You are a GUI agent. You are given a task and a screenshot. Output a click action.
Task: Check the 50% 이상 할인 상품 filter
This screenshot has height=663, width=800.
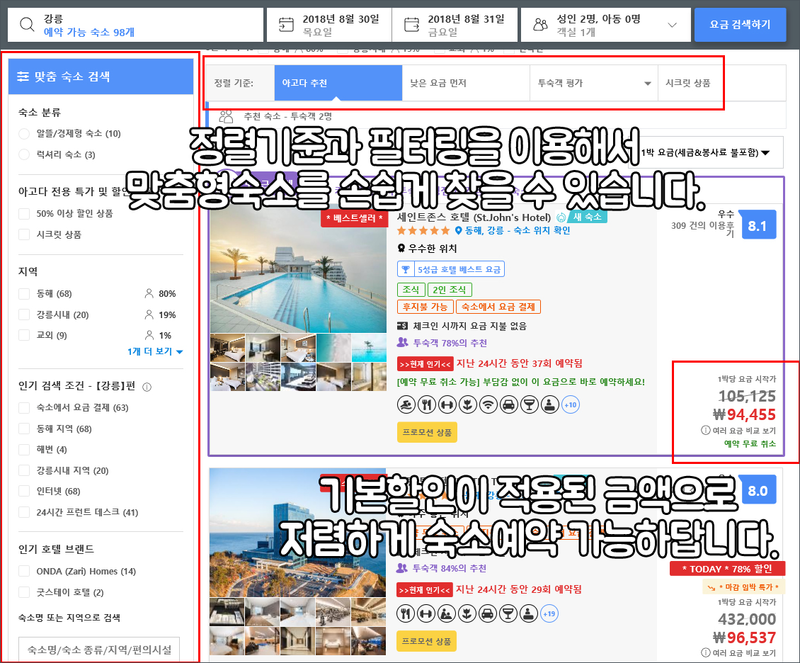click(x=24, y=213)
